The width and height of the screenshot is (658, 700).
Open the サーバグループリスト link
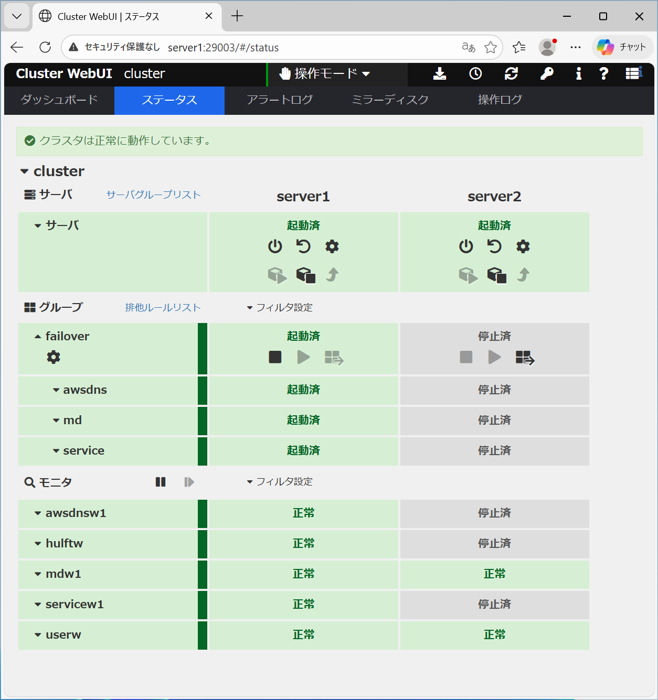(x=153, y=195)
